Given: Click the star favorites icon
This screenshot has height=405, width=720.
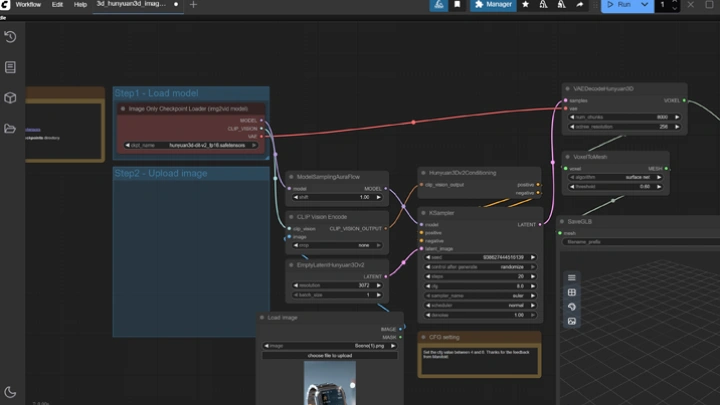Looking at the screenshot, I should point(525,5).
